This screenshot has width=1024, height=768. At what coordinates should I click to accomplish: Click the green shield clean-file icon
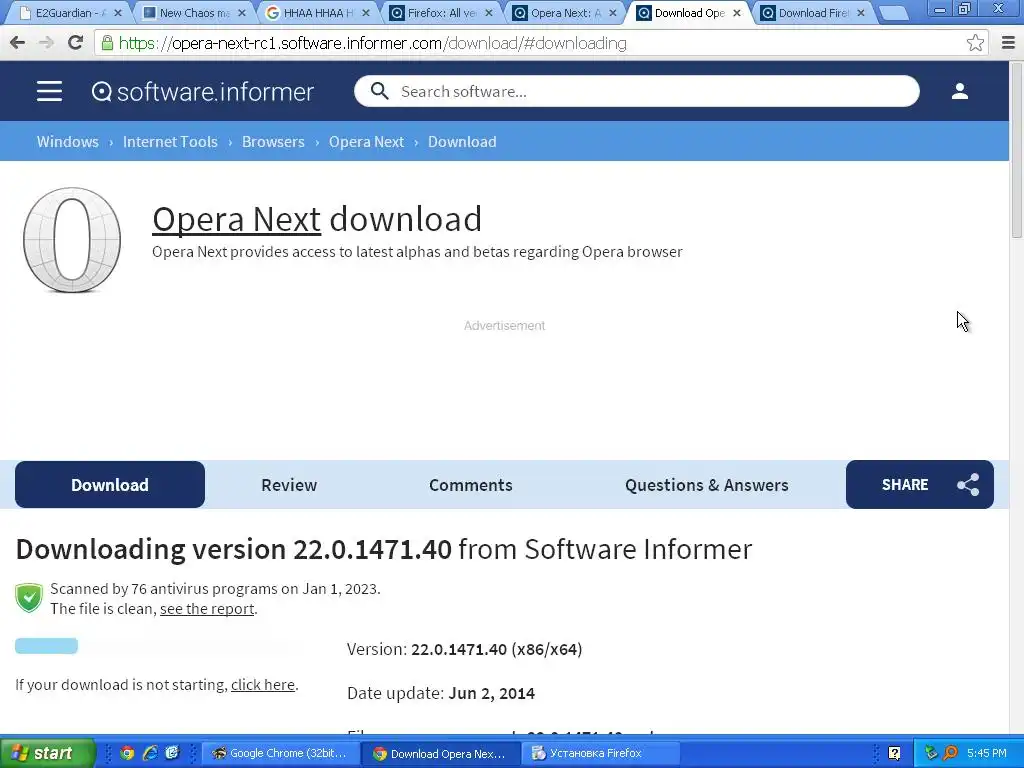29,598
